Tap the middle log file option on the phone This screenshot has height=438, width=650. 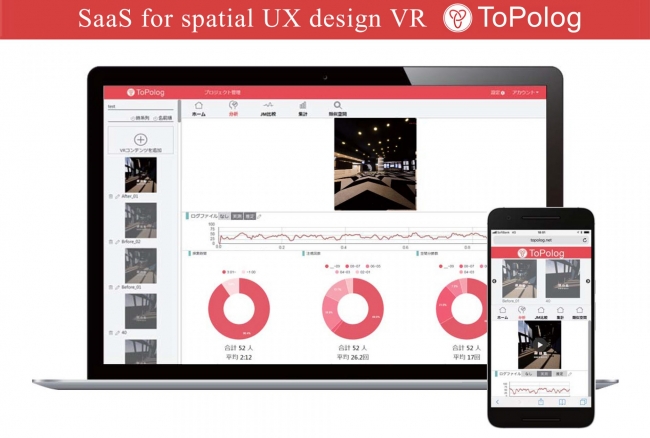coord(544,374)
